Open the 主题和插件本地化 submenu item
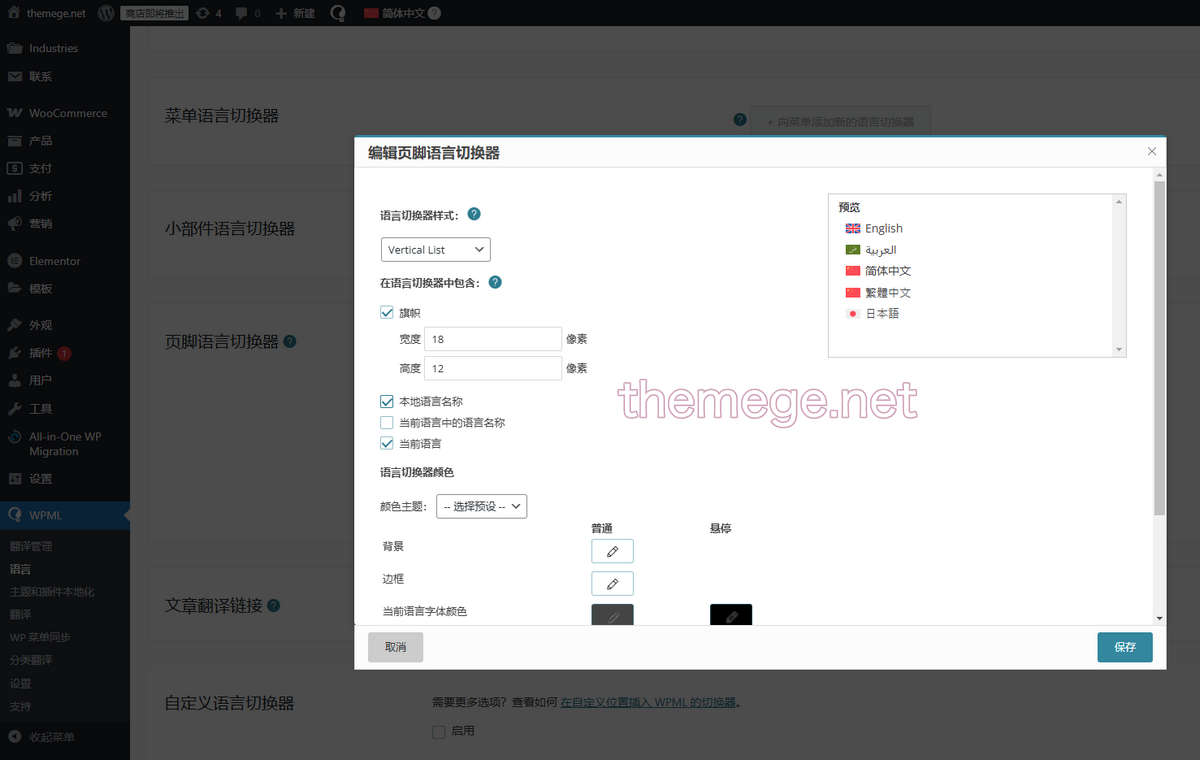 (x=53, y=591)
